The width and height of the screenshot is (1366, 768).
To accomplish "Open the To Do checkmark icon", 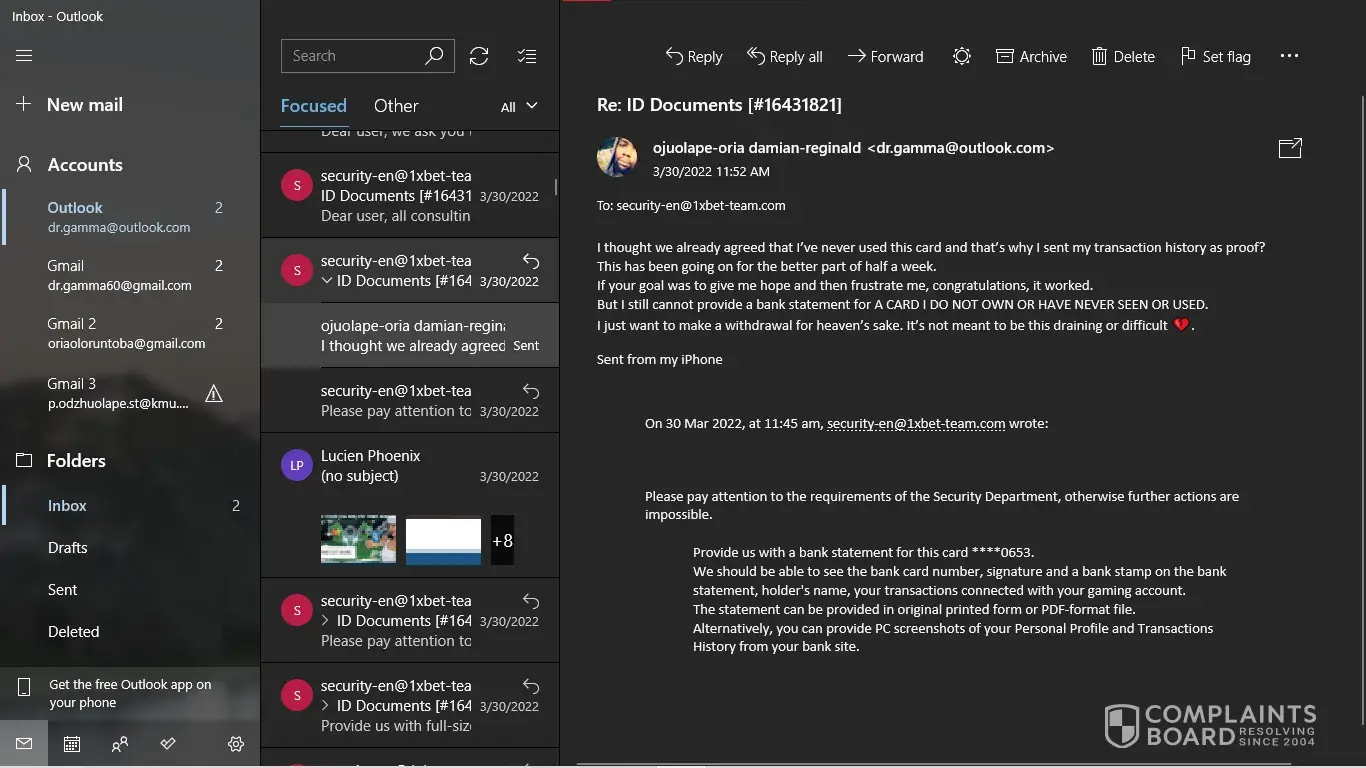I will [168, 744].
